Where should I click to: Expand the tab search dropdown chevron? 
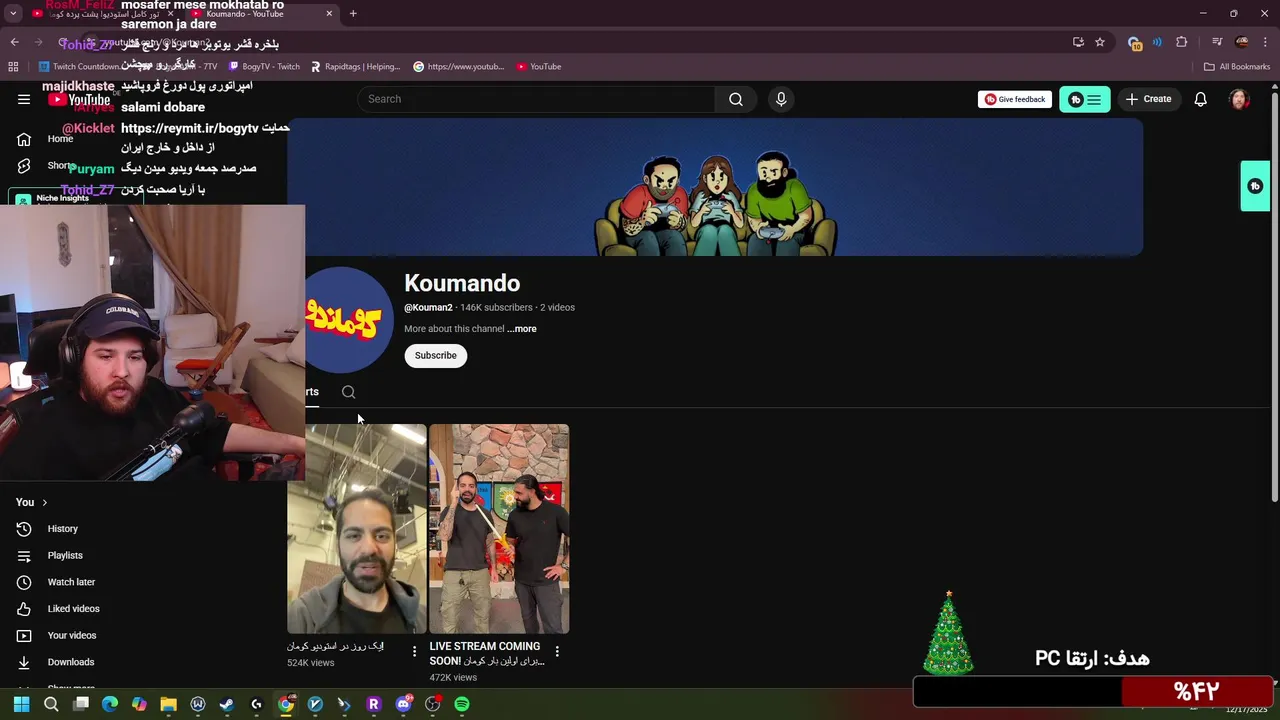click(x=13, y=14)
